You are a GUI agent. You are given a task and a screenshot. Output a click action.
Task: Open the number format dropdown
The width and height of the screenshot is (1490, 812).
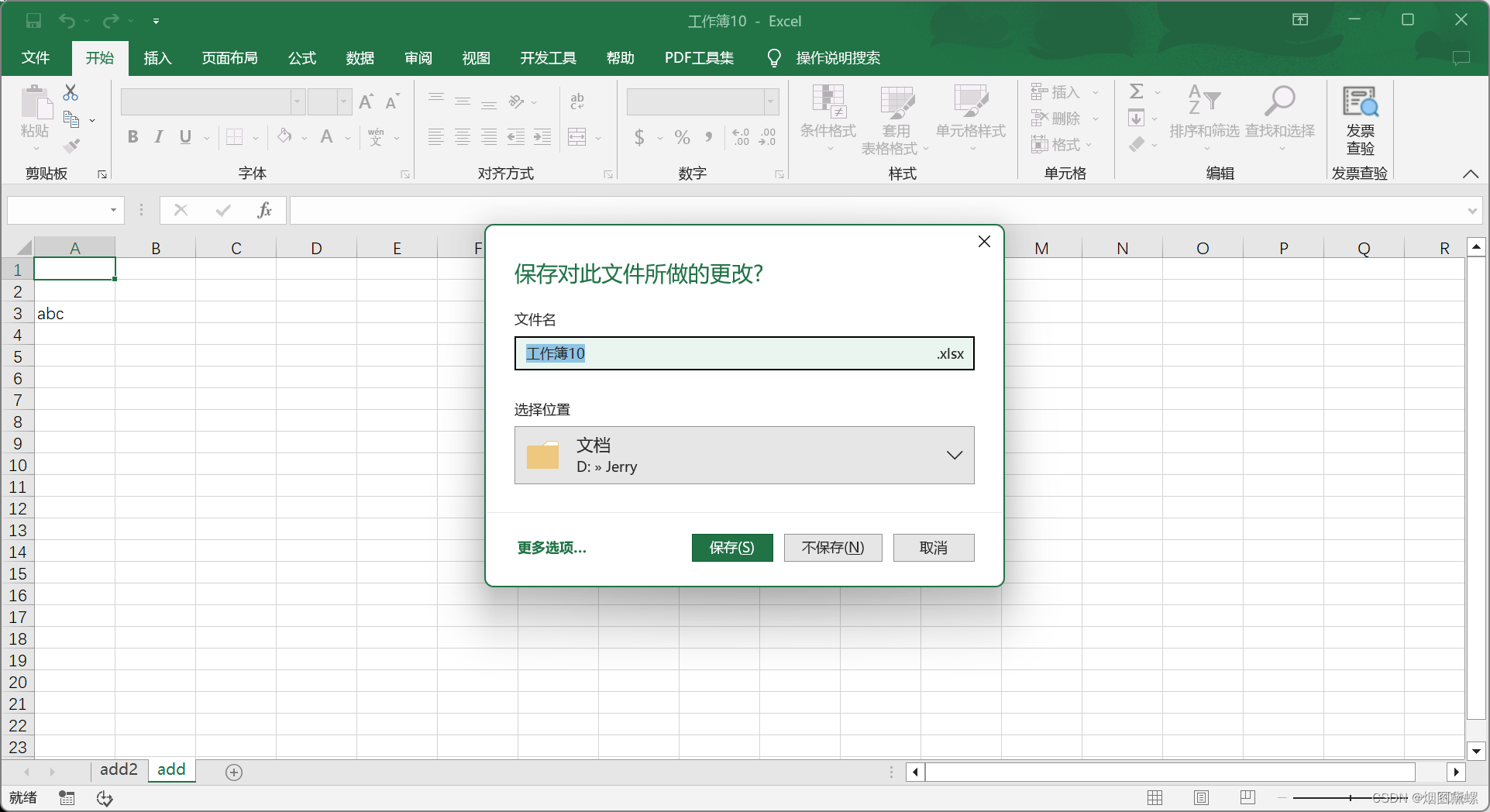pos(771,101)
